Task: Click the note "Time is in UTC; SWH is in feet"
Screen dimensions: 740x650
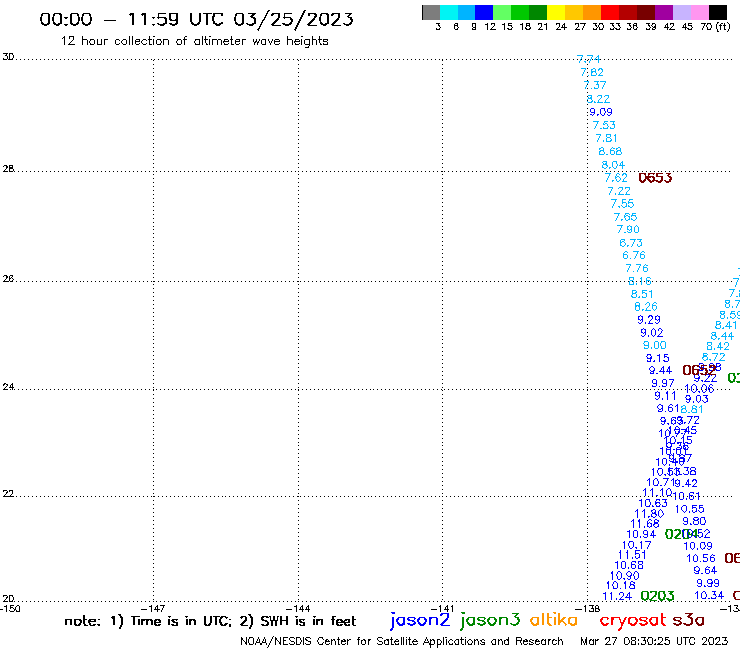Action: 210,621
